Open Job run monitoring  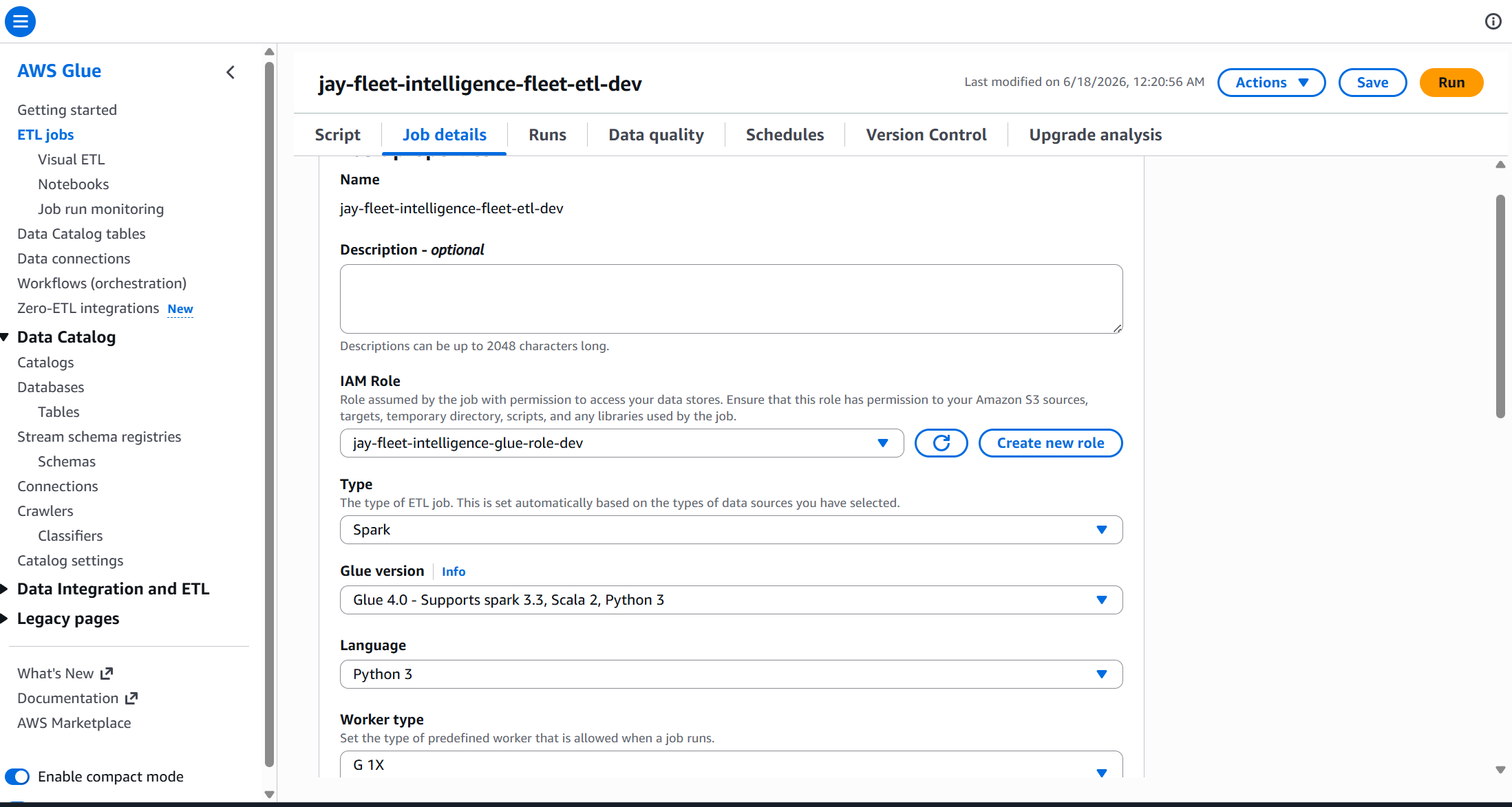tap(100, 209)
